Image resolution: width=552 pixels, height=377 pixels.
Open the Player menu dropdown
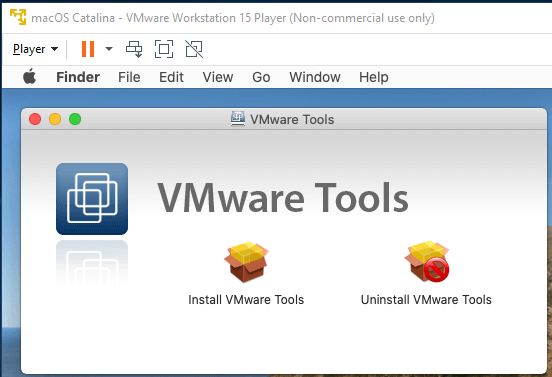click(35, 49)
